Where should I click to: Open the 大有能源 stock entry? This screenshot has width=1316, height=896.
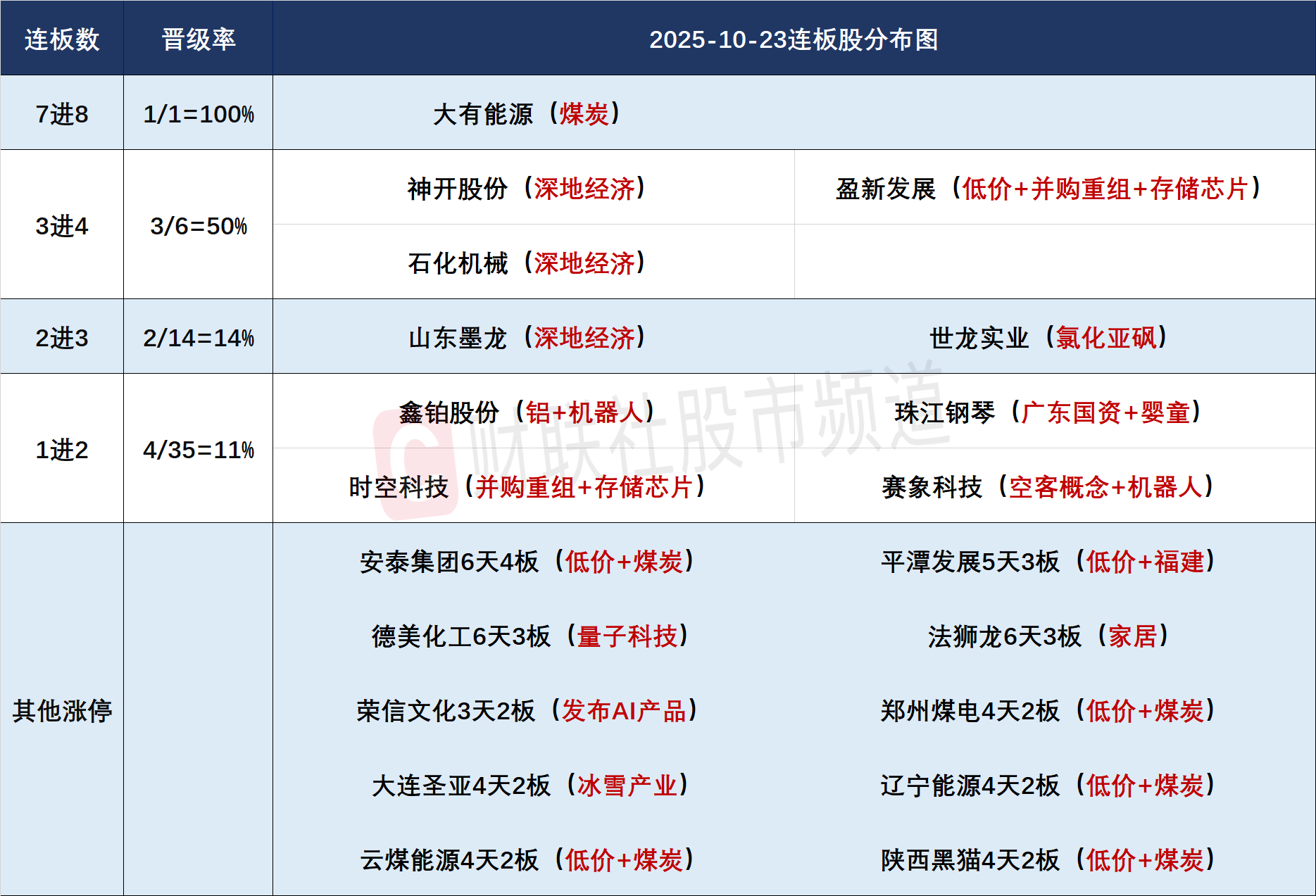tap(527, 114)
